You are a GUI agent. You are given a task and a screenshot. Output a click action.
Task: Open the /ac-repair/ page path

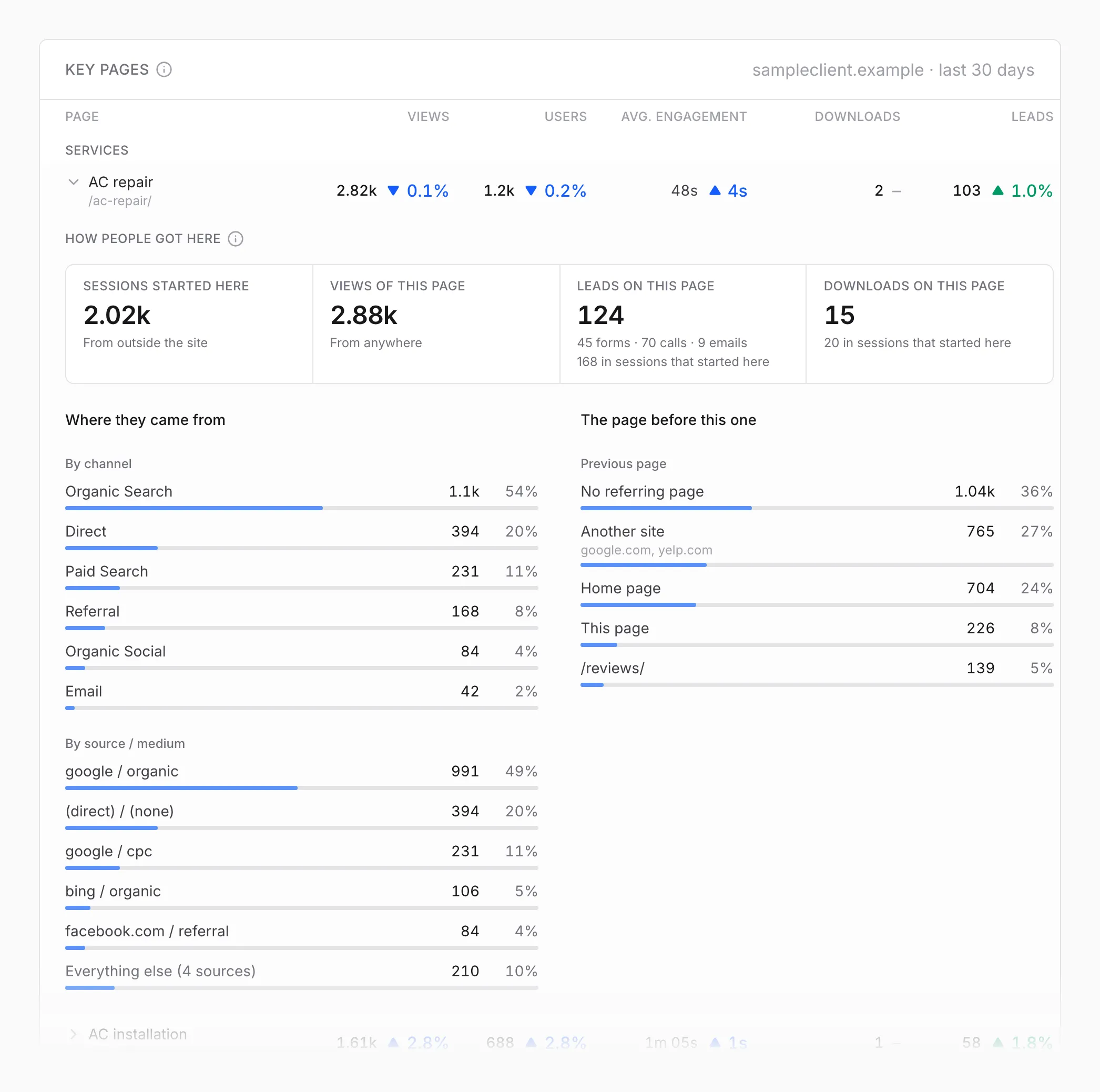point(119,201)
